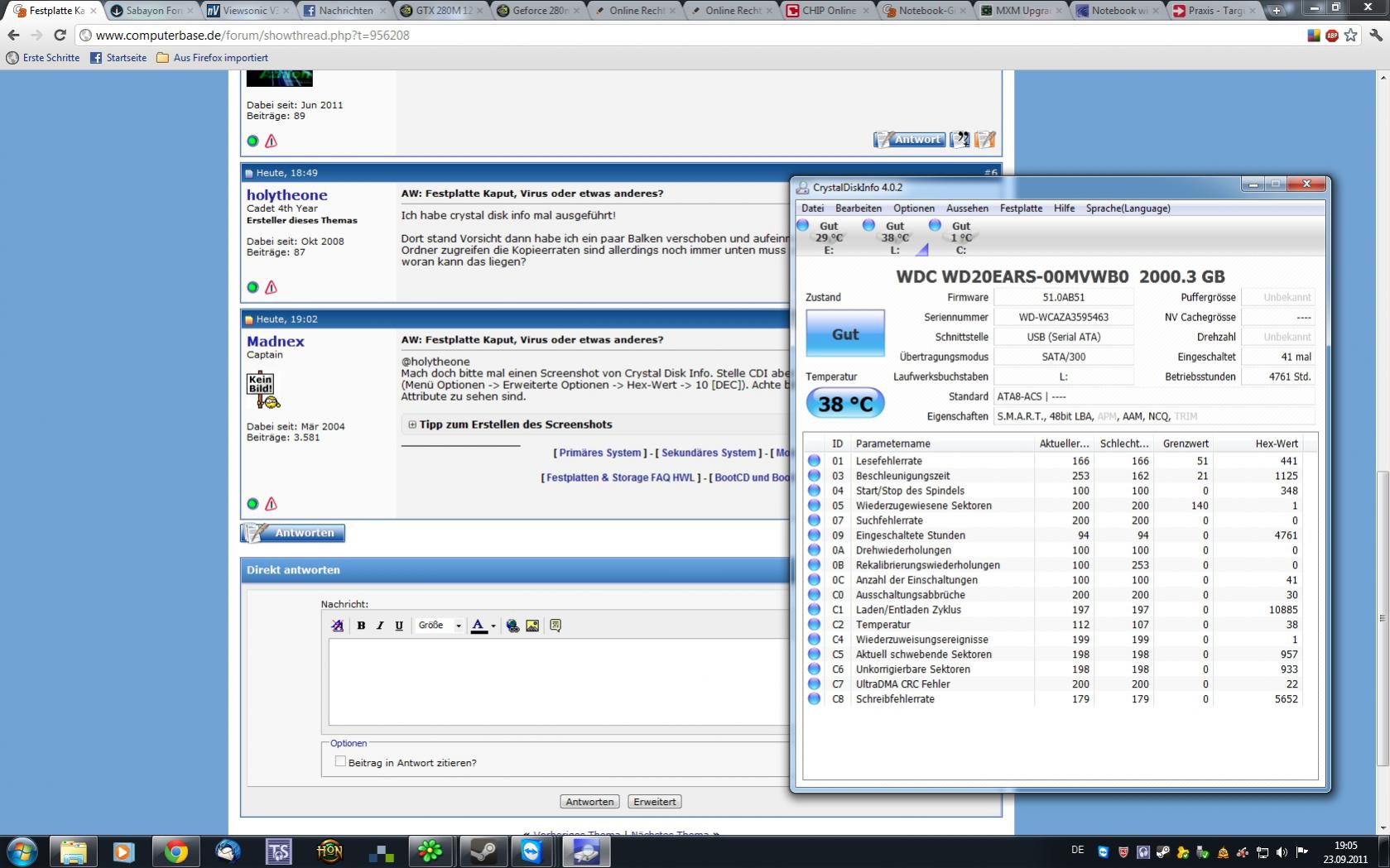Open TeamViewer from the taskbar
Screen dimensions: 1390x868
(531, 851)
